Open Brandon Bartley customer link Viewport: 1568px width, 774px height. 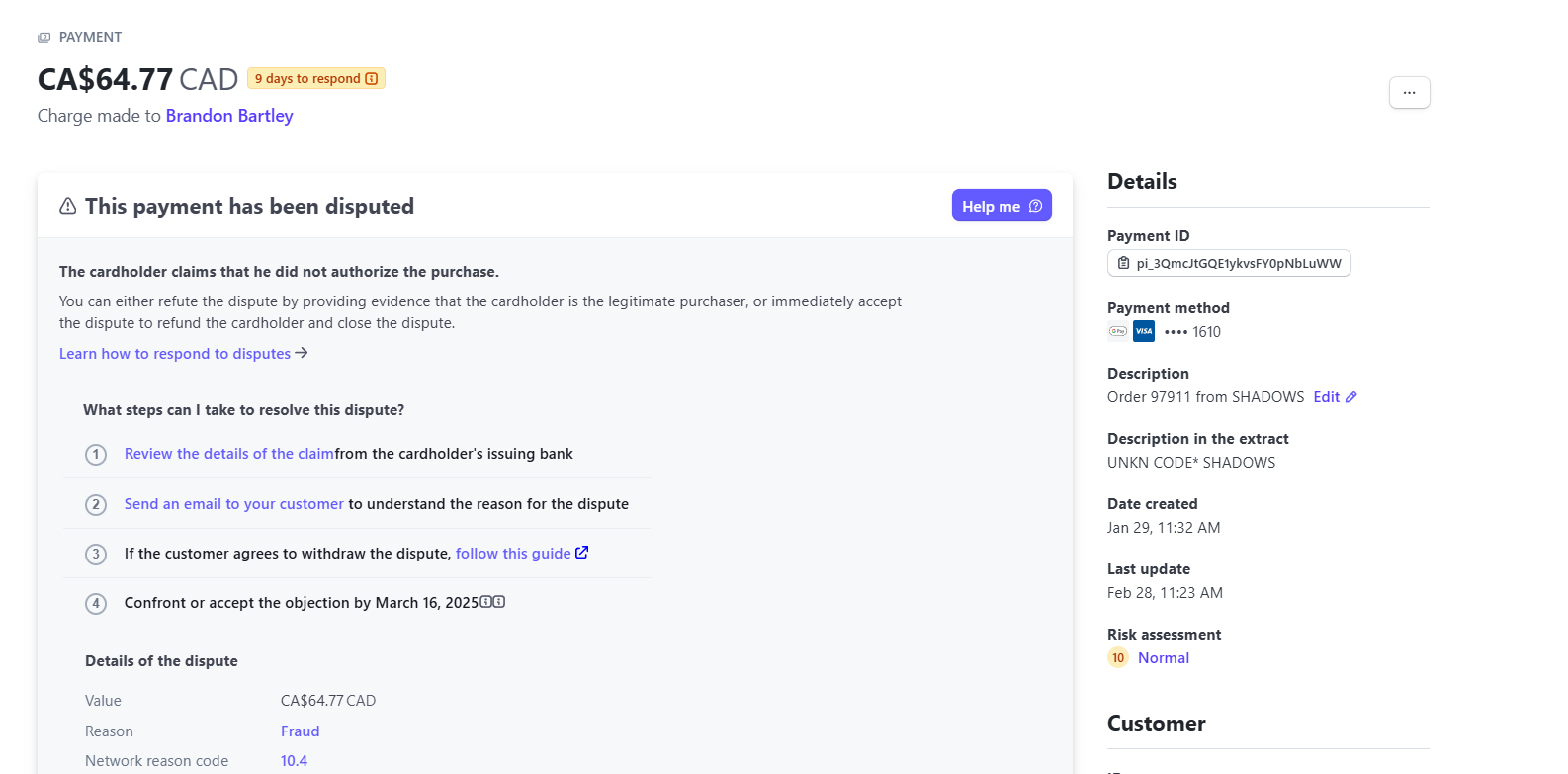229,116
